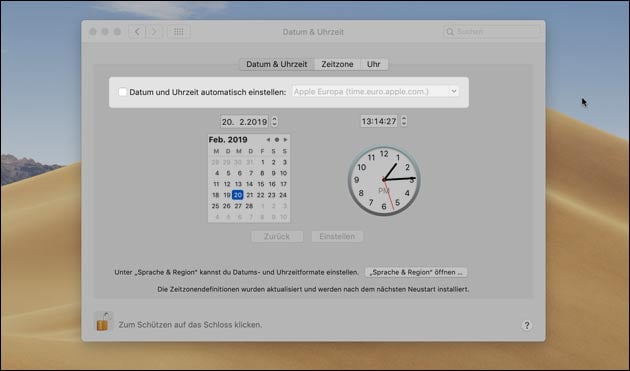Click the date field 20. 2.2019
This screenshot has width=630, height=371.
click(x=244, y=122)
